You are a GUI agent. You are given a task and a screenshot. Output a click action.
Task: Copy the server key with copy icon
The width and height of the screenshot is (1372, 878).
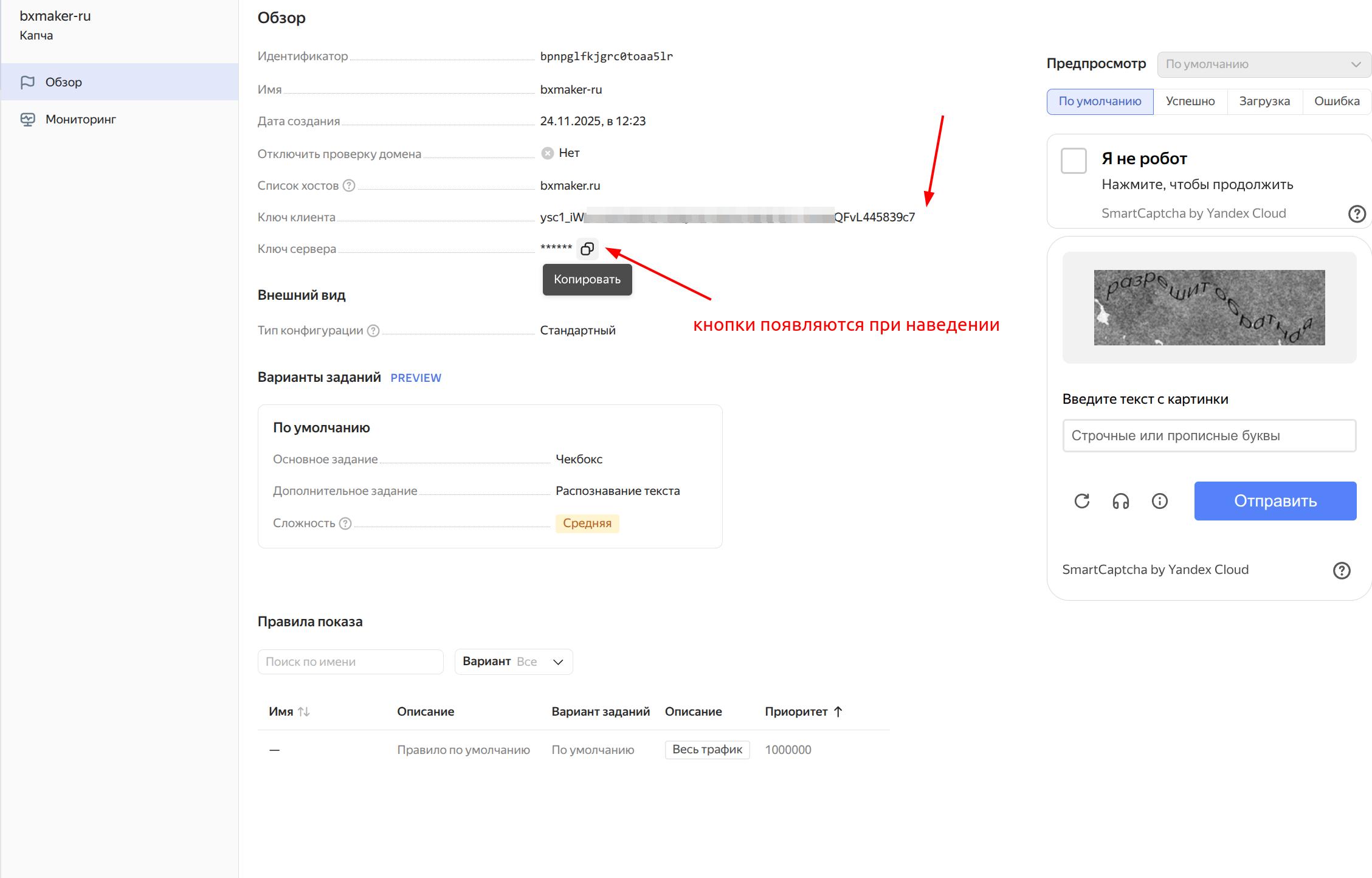click(x=587, y=249)
